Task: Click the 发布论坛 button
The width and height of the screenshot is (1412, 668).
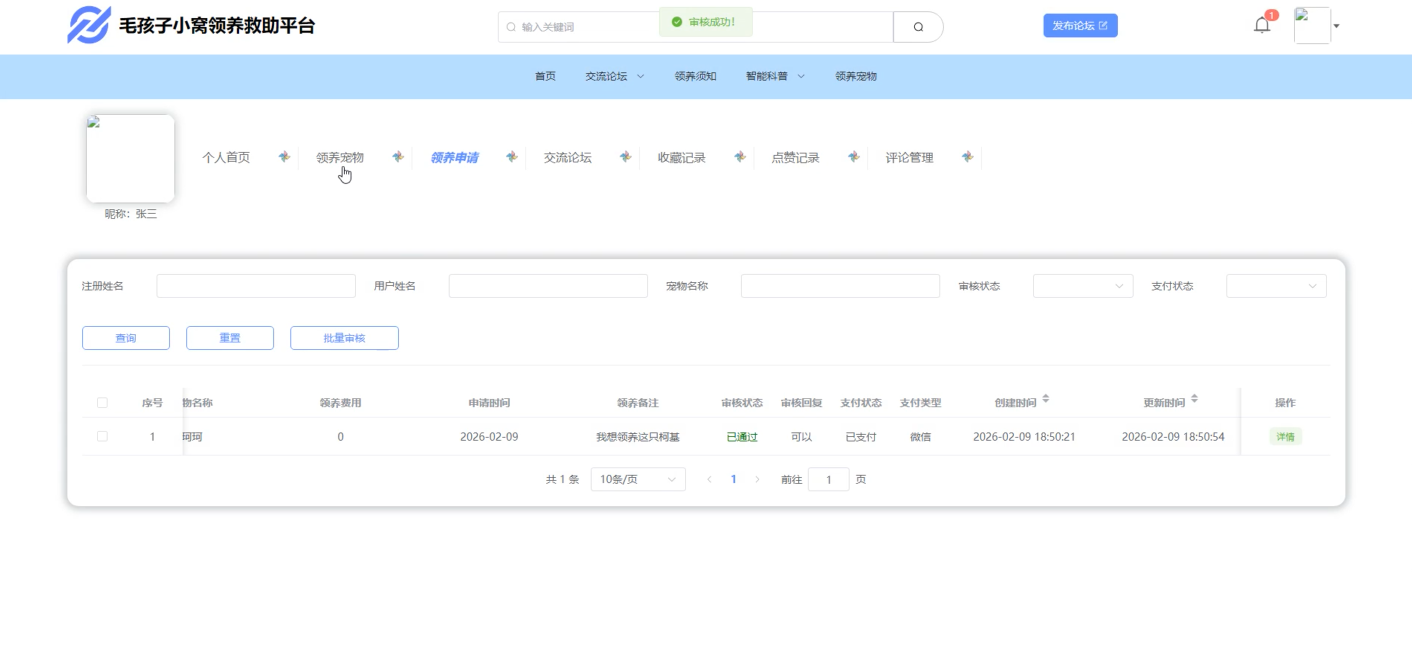Action: (x=1080, y=25)
